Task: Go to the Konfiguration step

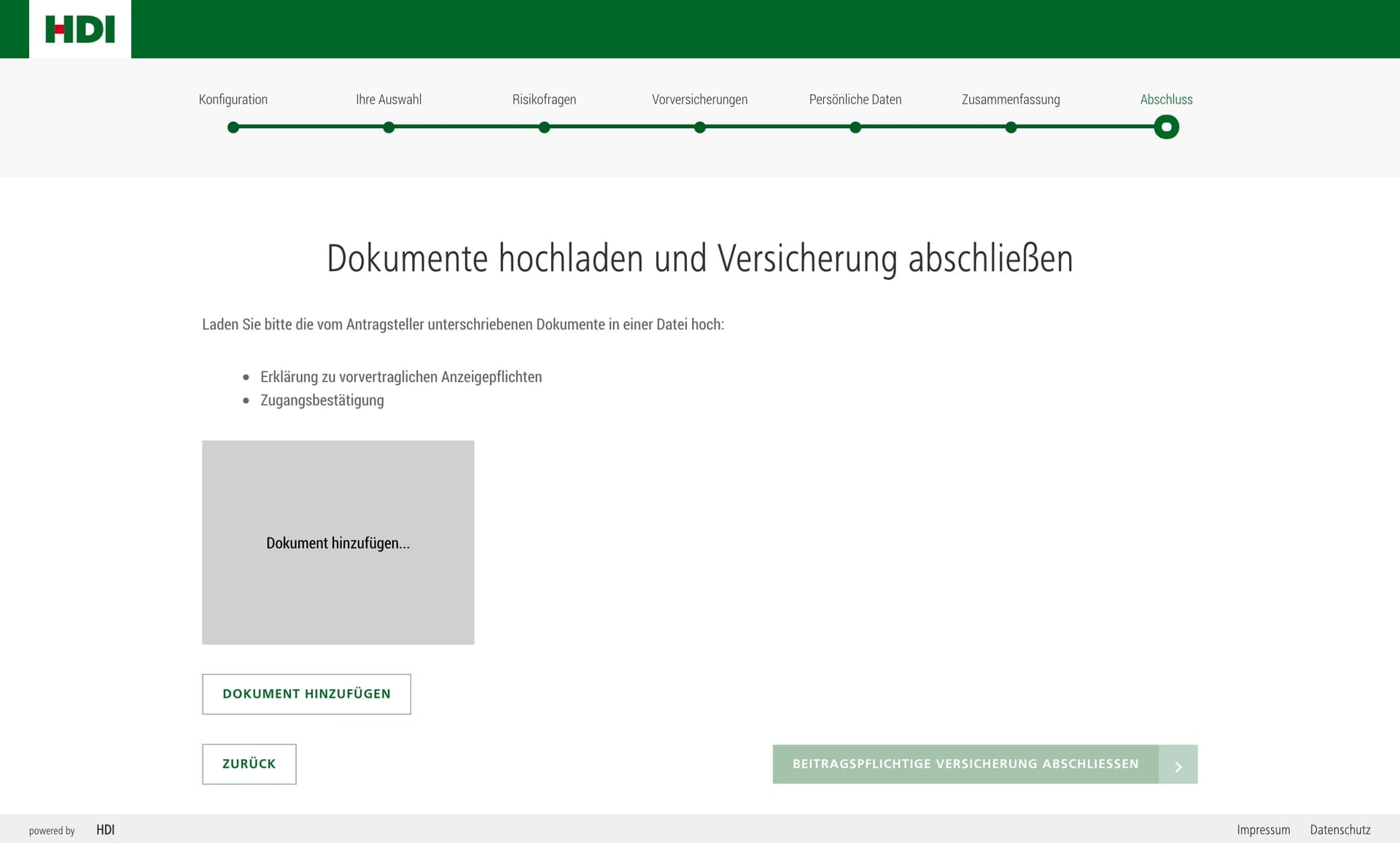Action: pos(233,99)
